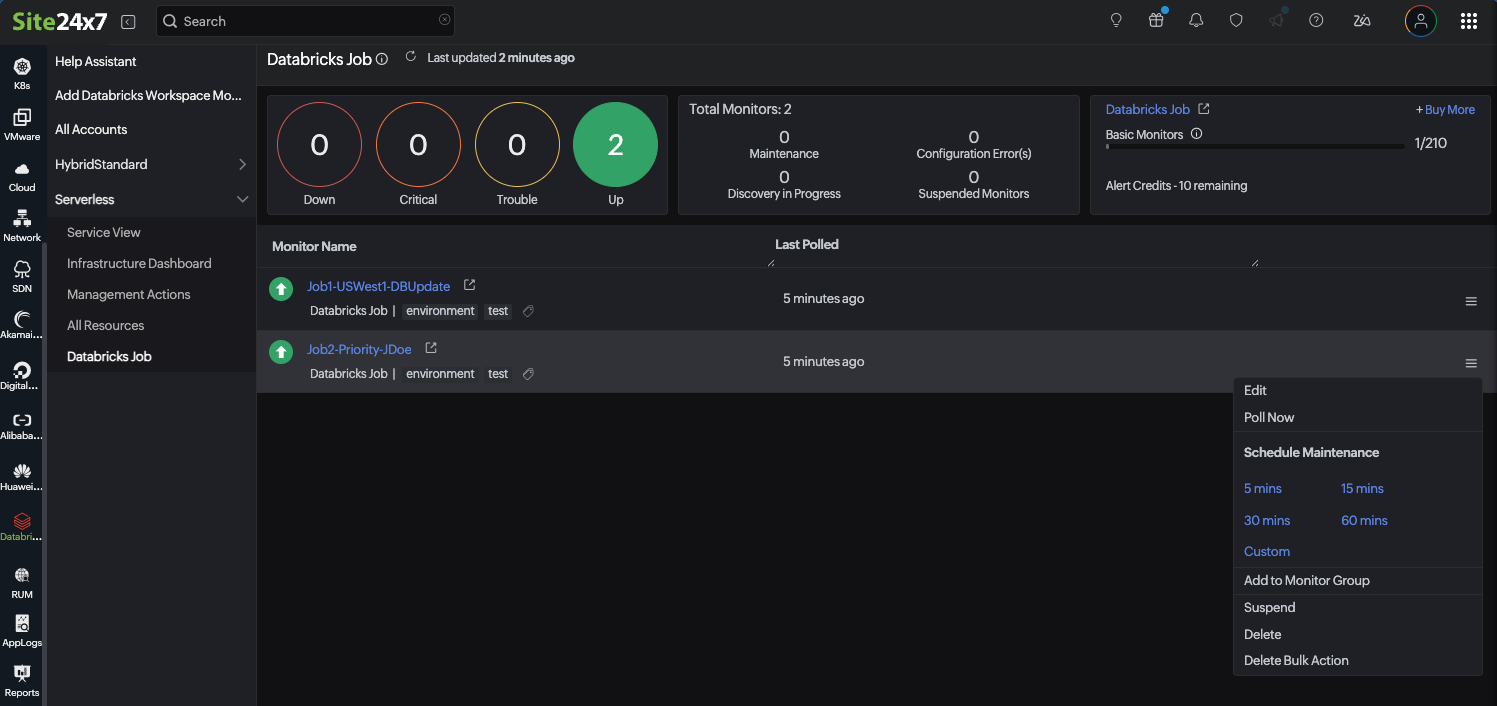Open hamburger menu for Job1-USWest1-DBUpdate
1497x706 pixels.
point(1471,301)
